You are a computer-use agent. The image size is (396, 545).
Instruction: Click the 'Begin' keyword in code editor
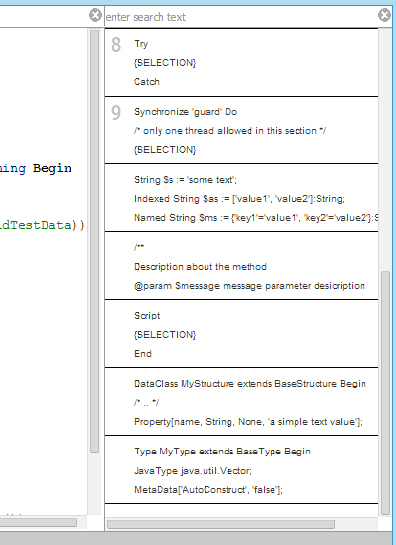(x=52, y=169)
